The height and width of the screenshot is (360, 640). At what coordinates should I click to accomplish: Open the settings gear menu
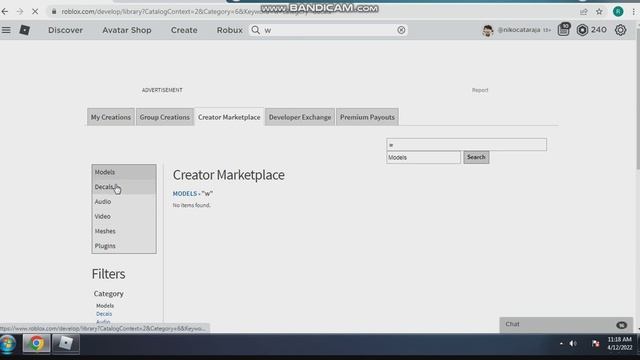click(x=620, y=30)
